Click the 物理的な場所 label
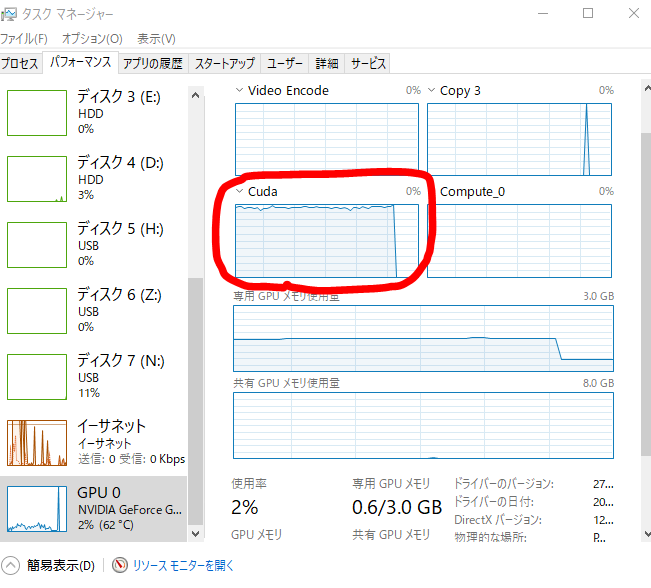 pyautogui.click(x=490, y=537)
